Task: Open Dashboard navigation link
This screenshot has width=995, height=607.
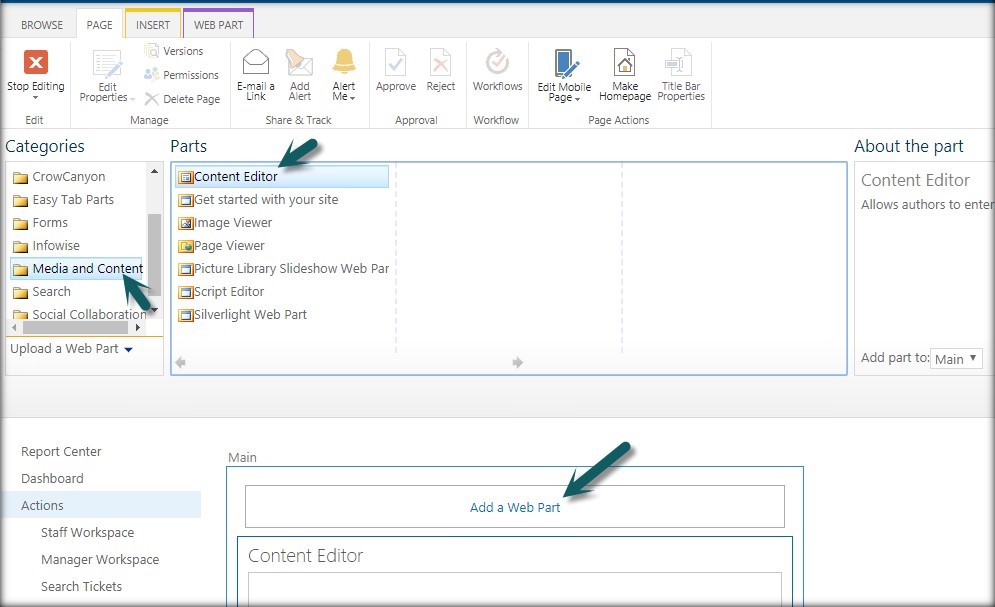Action: pyautogui.click(x=52, y=478)
